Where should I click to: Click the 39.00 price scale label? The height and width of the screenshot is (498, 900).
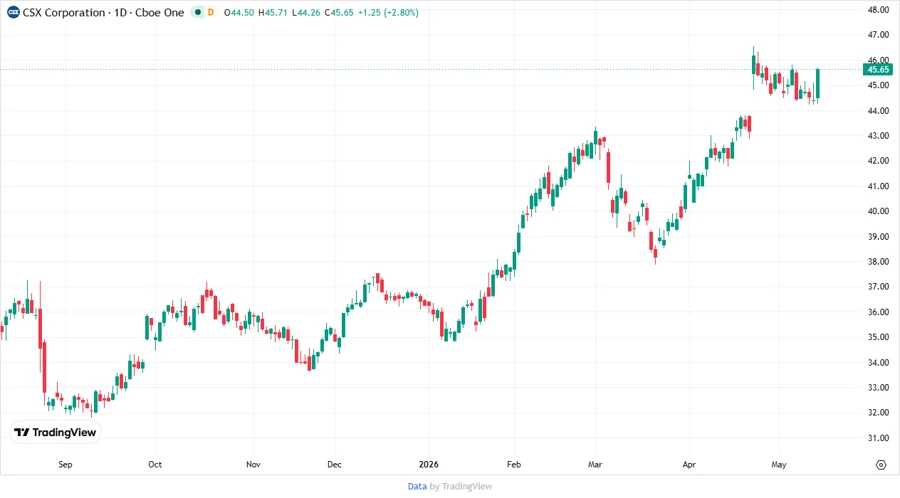tap(878, 236)
